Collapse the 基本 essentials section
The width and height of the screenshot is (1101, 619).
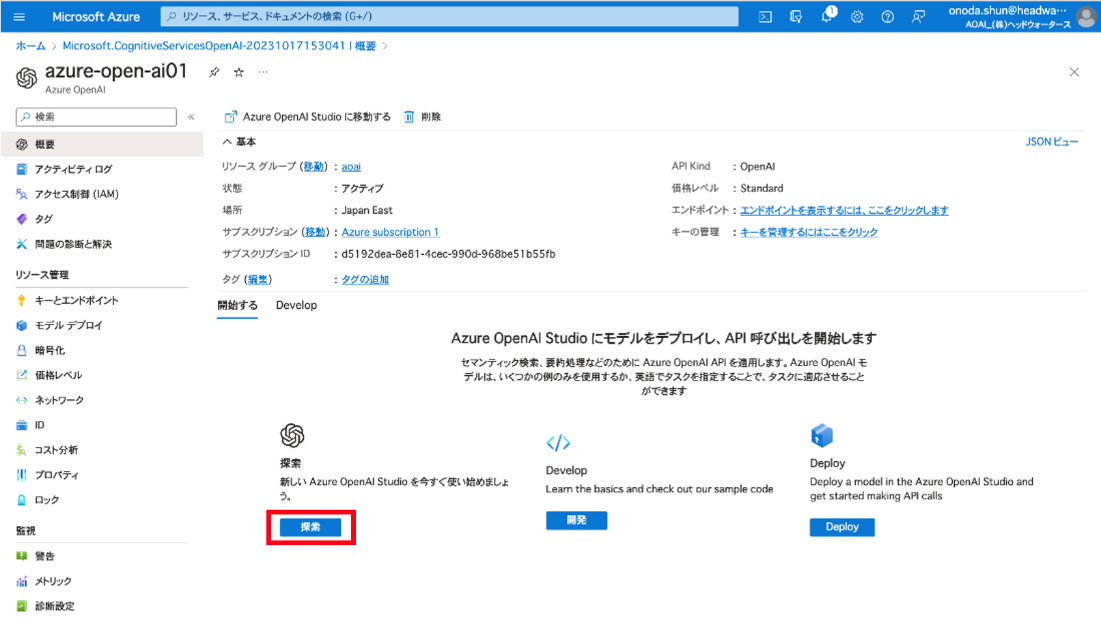(227, 142)
